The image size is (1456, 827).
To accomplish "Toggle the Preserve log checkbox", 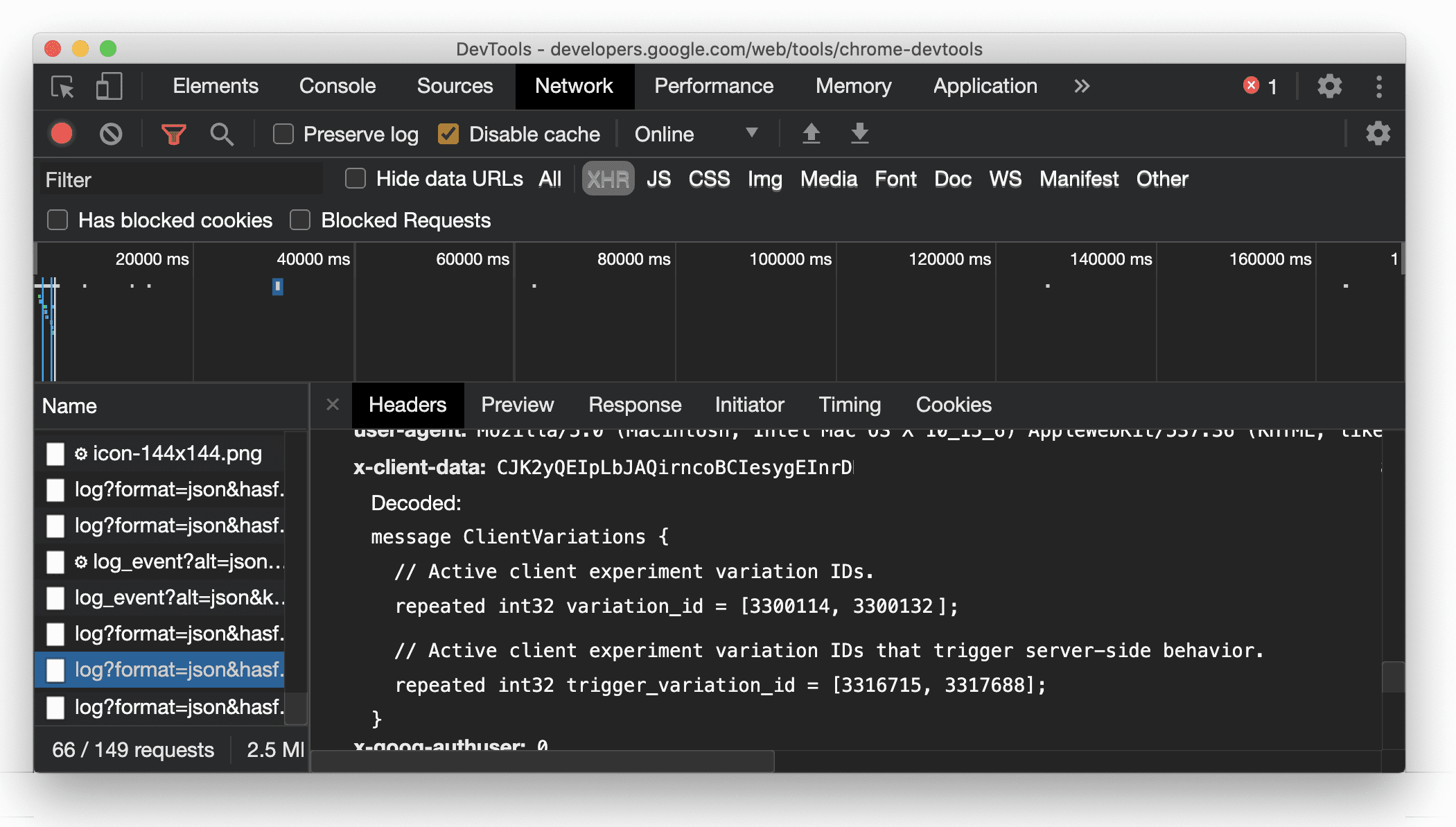I will [283, 133].
